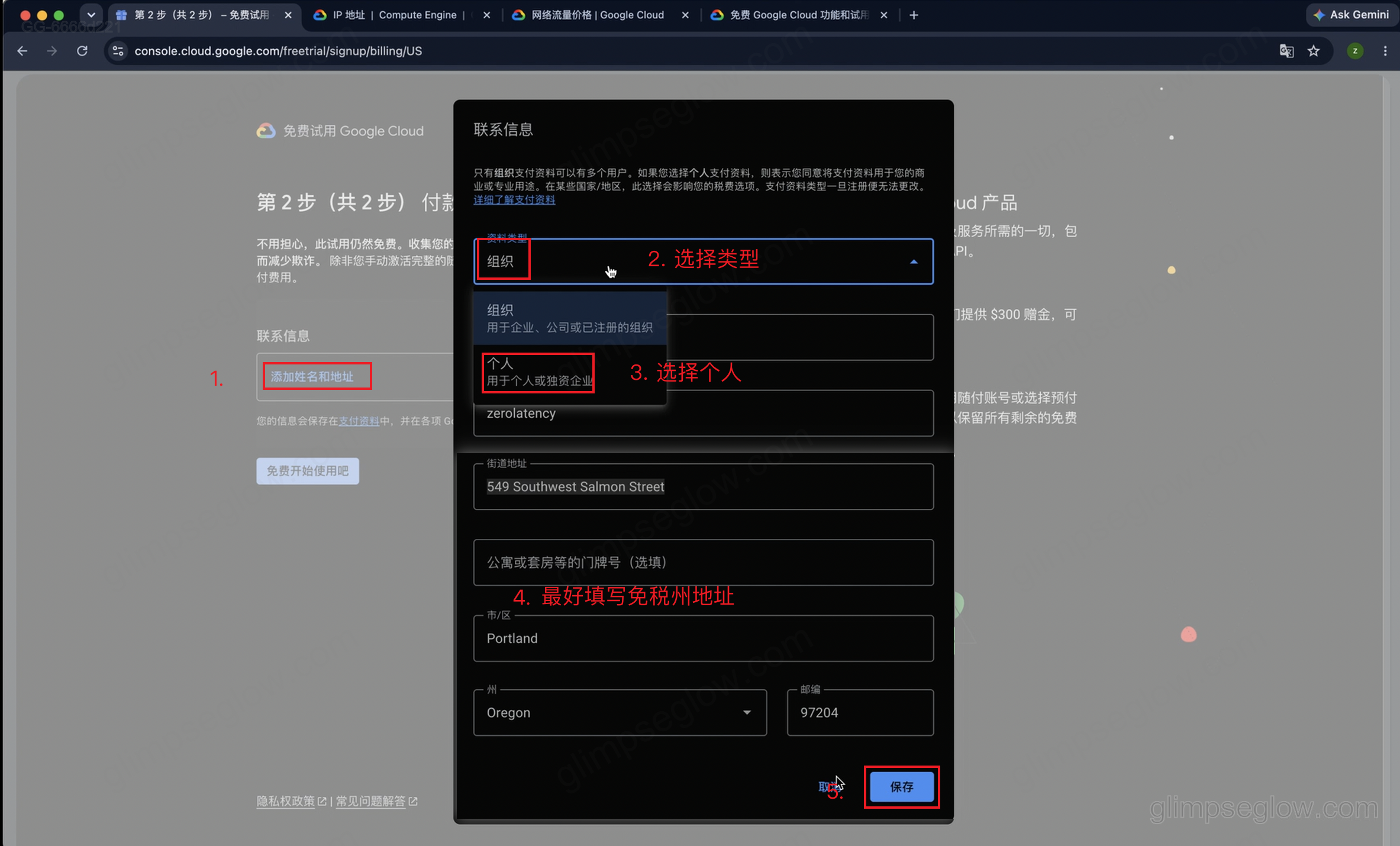The image size is (1400, 846).
Task: Click the 市/区 Portland field
Action: [703, 638]
